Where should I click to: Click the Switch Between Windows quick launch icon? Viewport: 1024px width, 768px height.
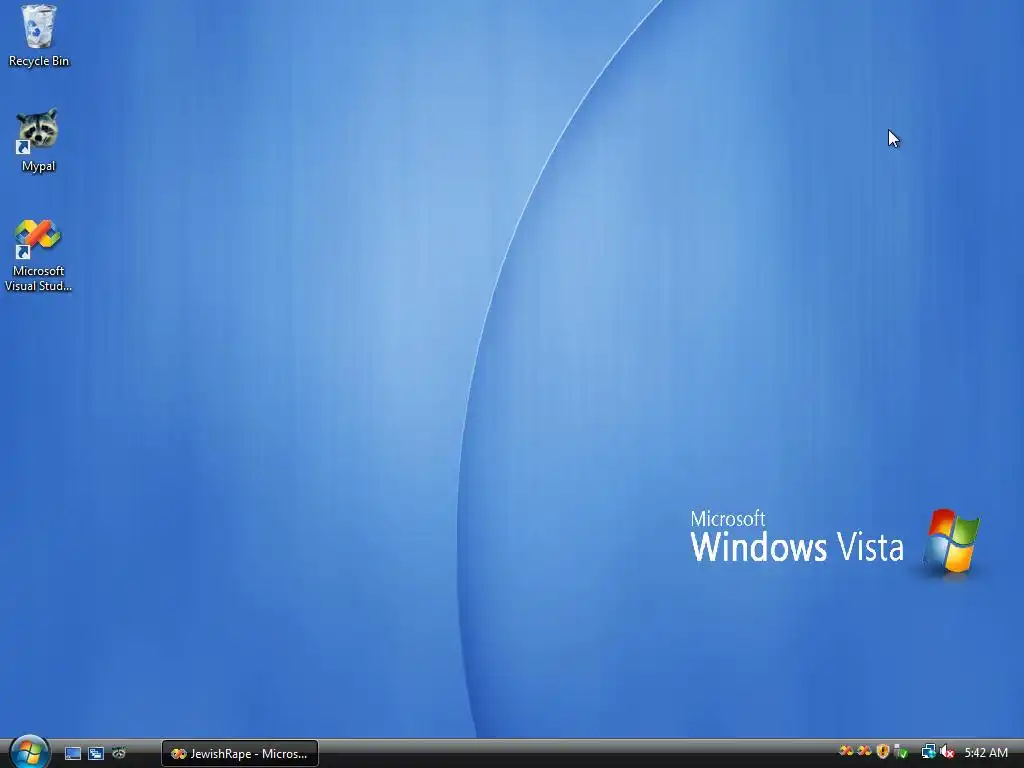click(96, 753)
